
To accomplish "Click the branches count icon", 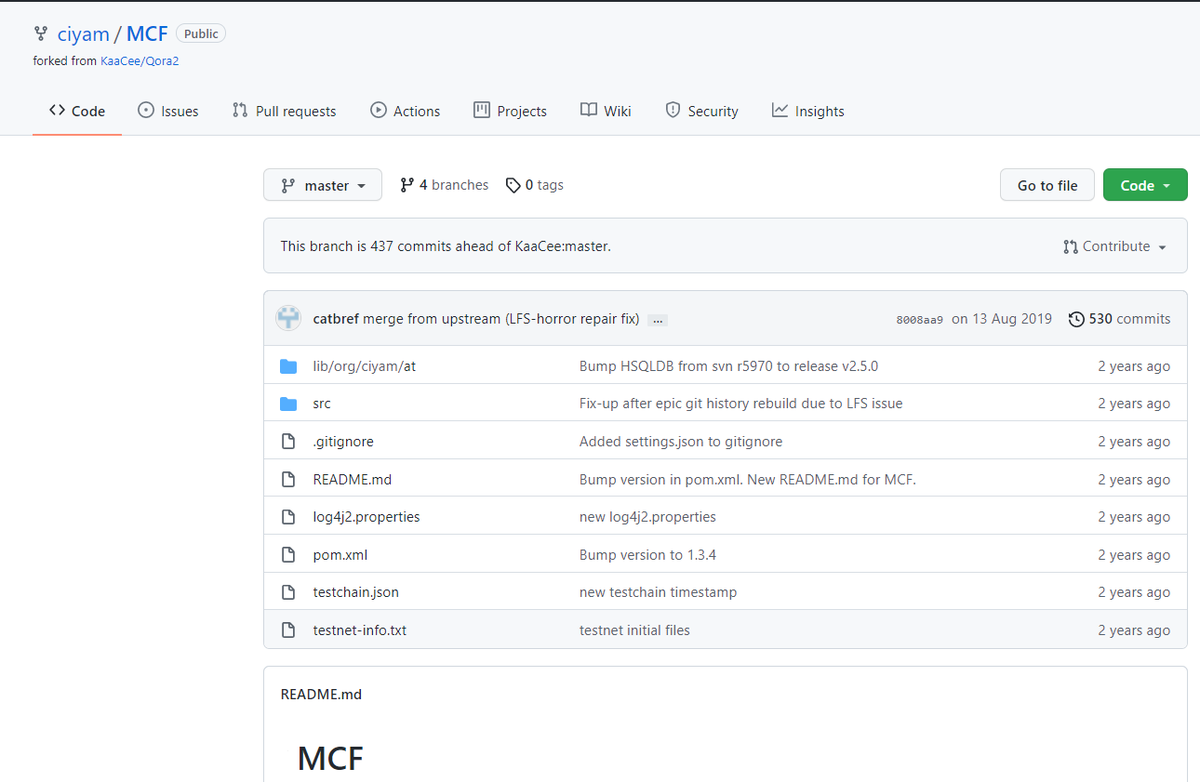I will point(407,185).
